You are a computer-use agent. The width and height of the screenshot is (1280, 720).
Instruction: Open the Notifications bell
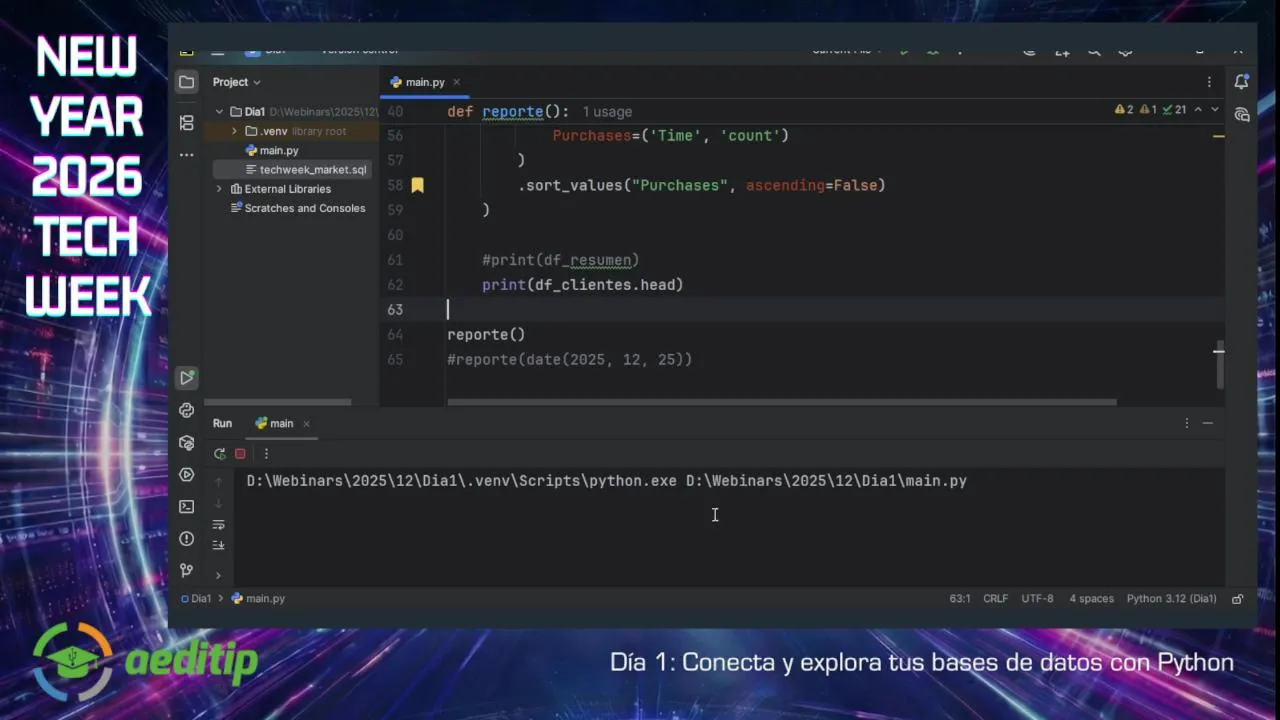tap(1242, 82)
